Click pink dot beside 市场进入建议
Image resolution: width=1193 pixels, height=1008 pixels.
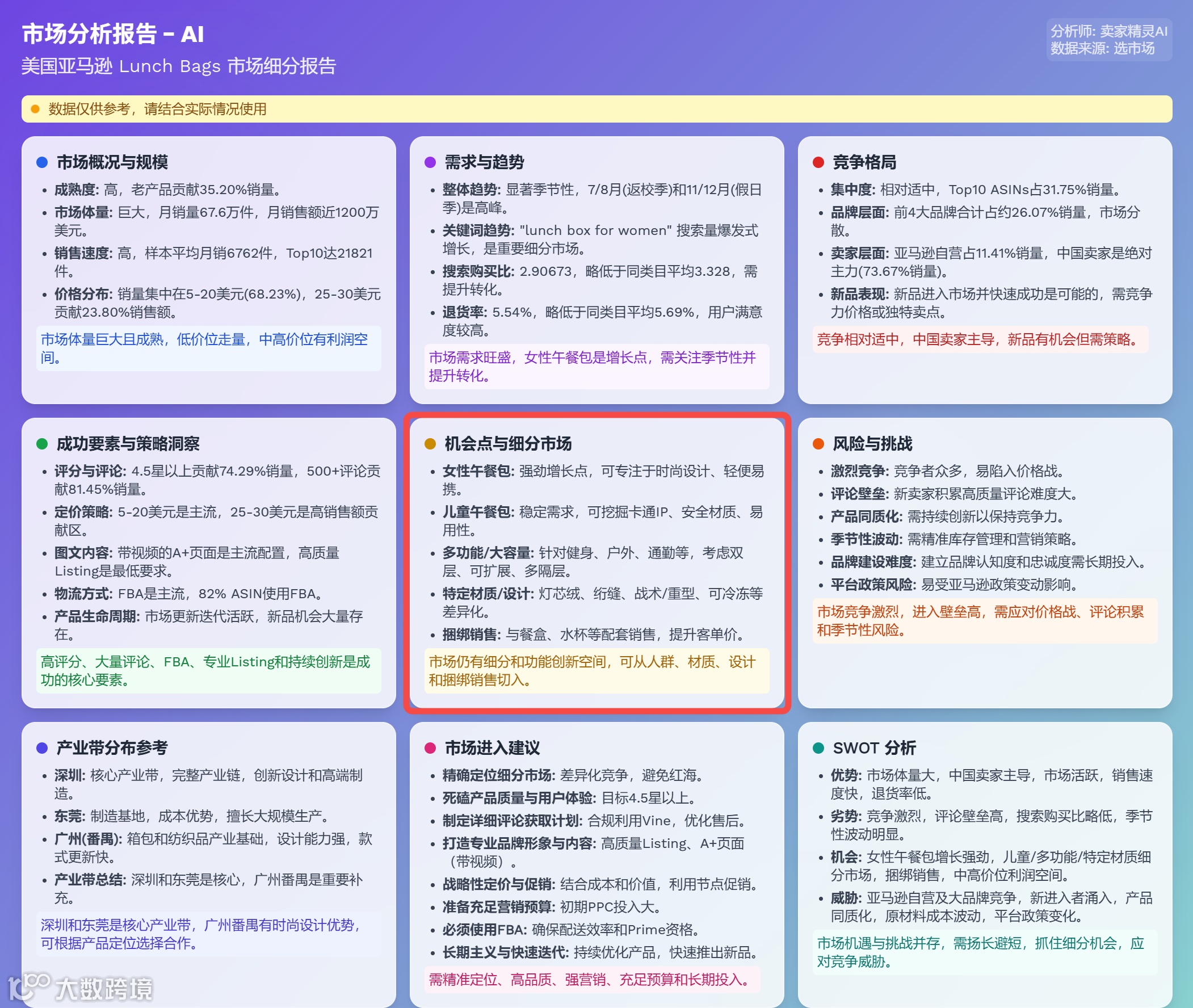tap(430, 748)
